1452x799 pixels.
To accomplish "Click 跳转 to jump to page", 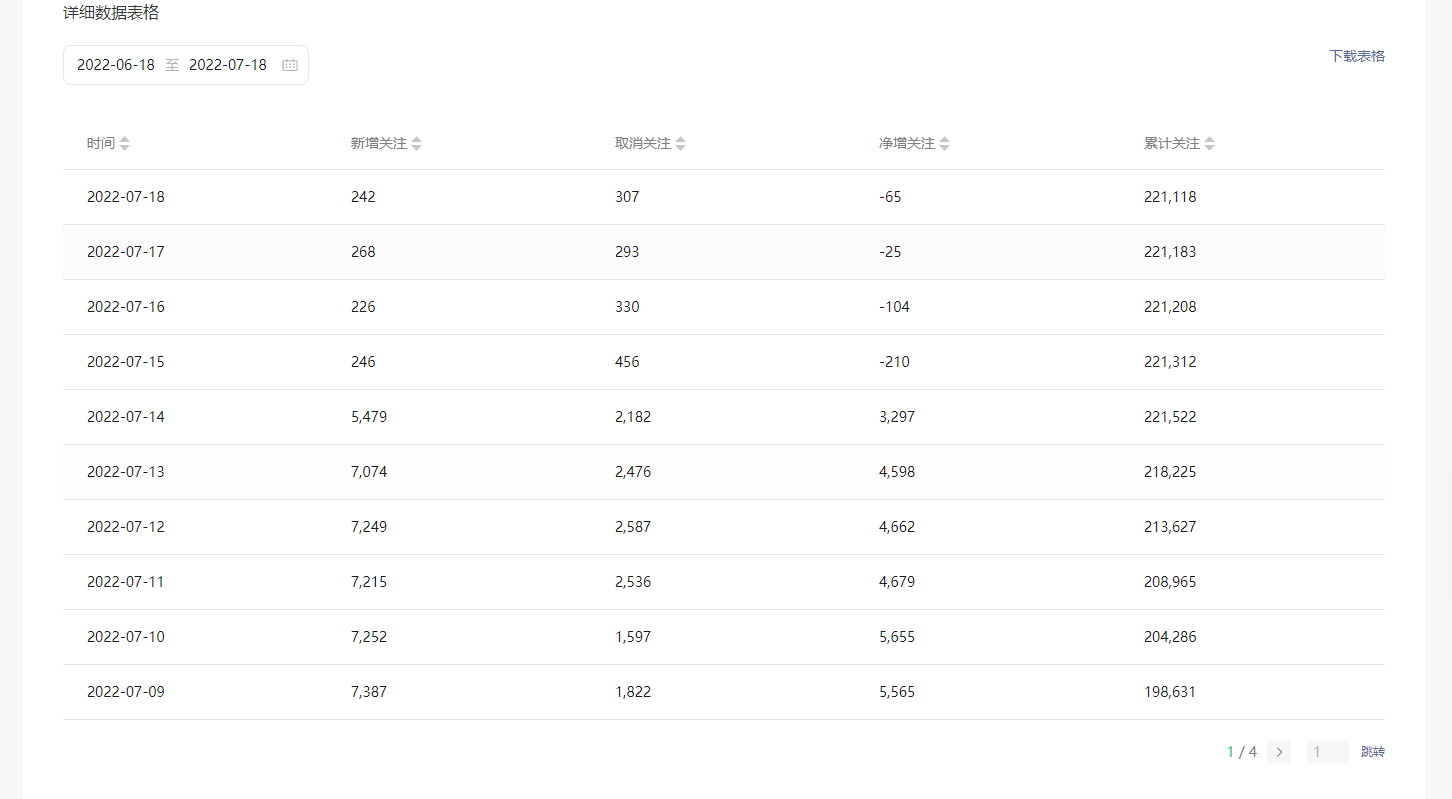I will coord(1372,752).
